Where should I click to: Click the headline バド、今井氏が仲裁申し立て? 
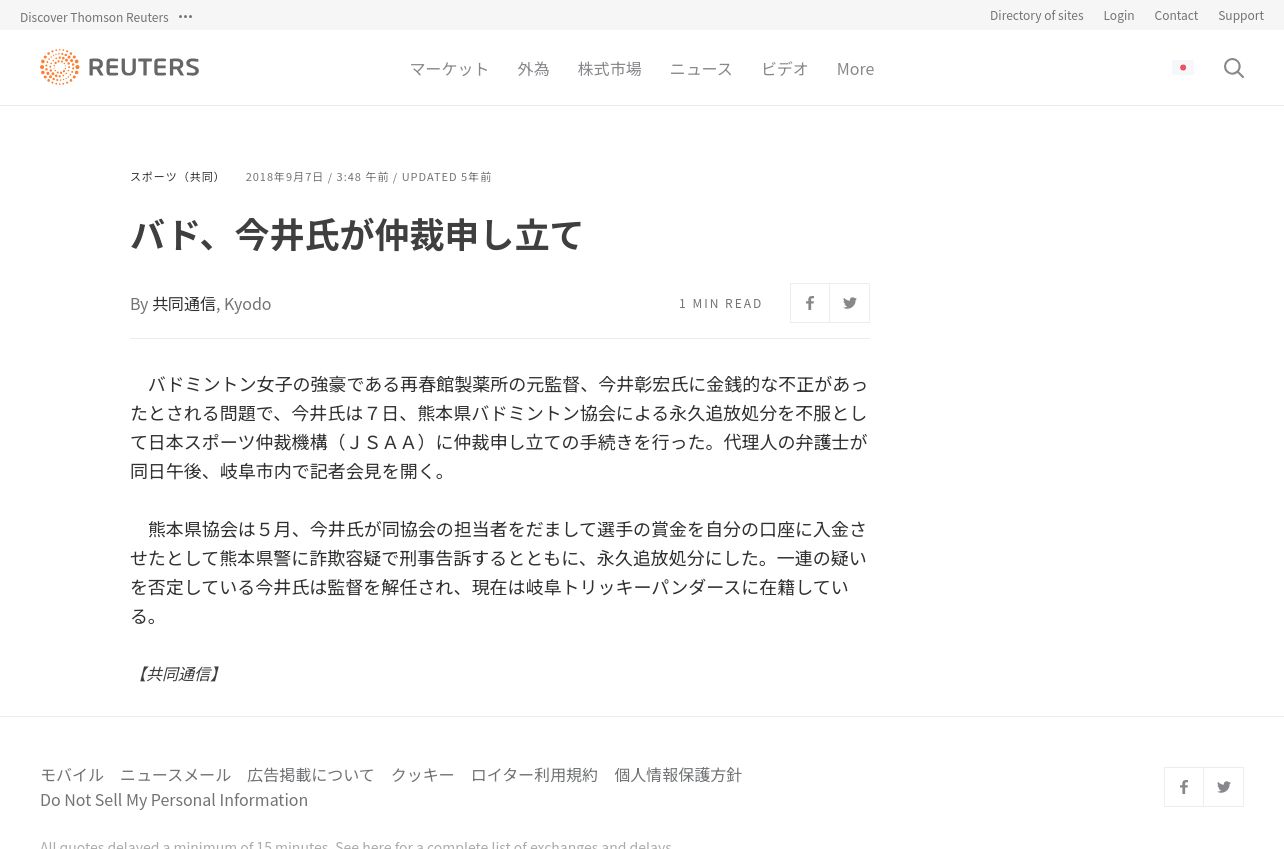tap(357, 235)
